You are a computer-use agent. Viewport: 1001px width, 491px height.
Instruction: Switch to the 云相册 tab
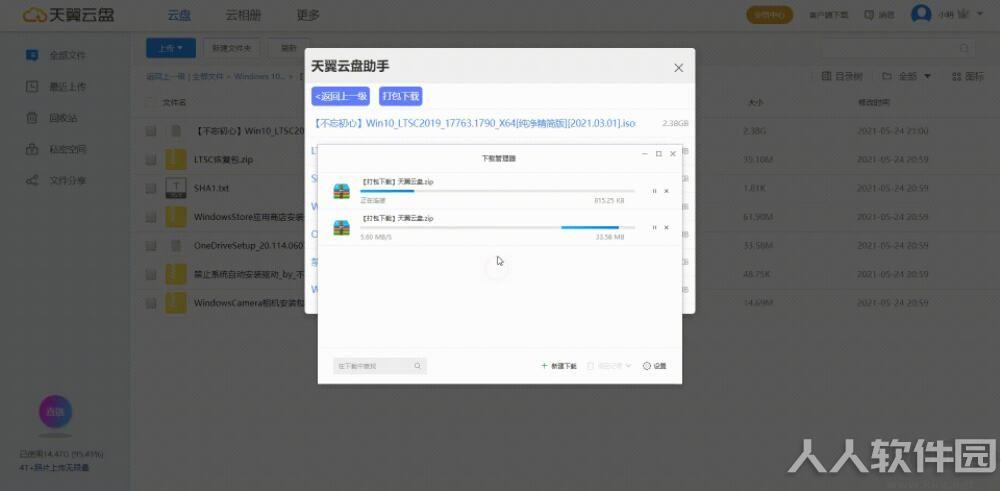tap(243, 15)
